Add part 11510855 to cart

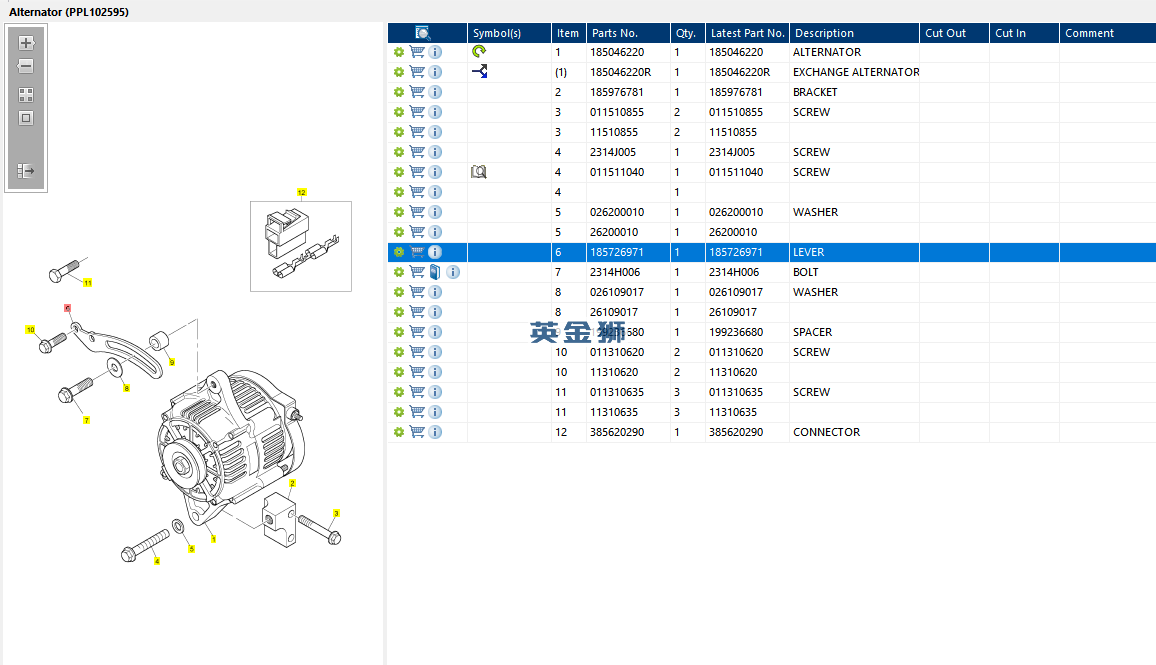click(x=417, y=132)
